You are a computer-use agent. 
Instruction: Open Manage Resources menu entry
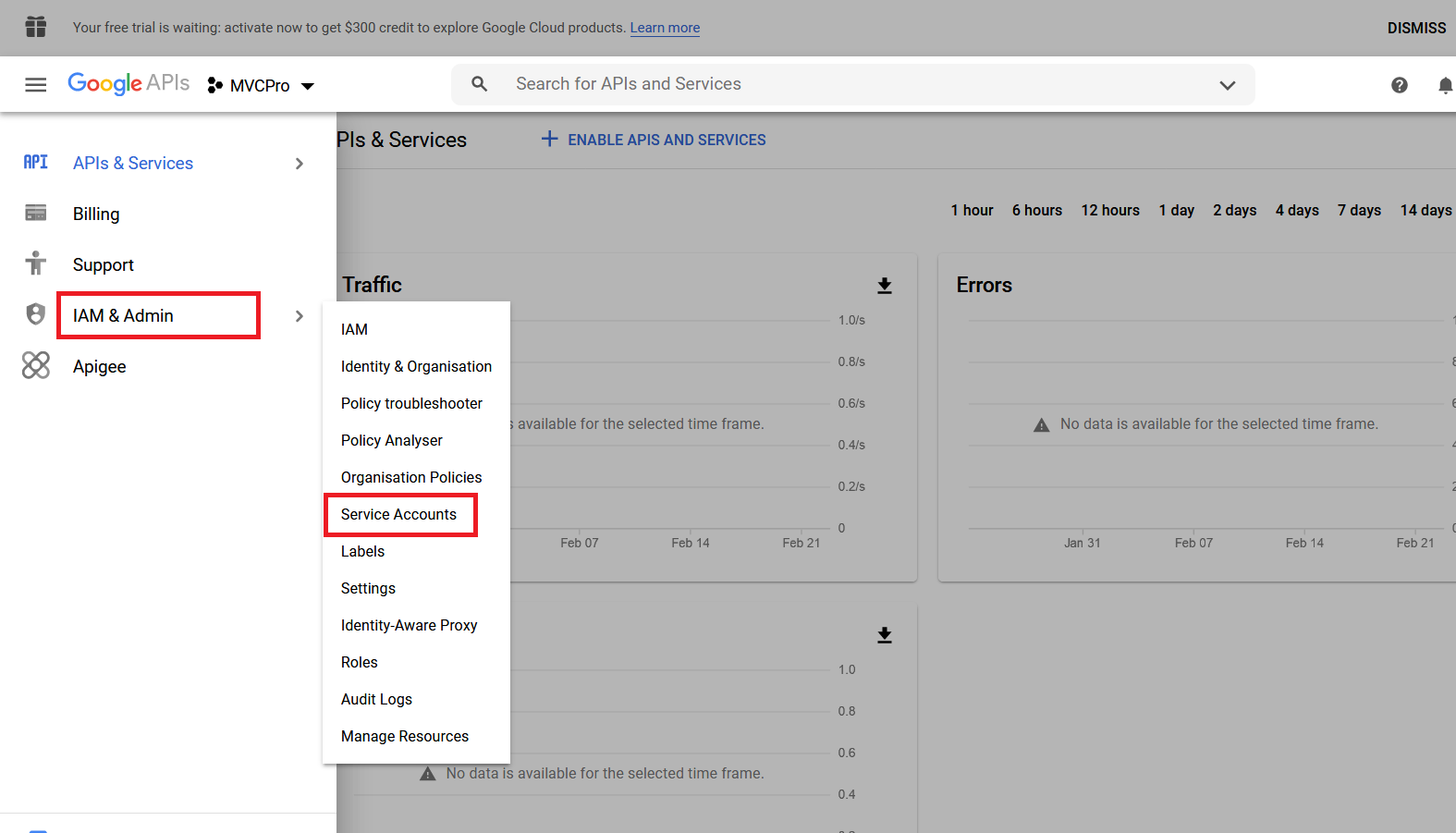point(404,736)
